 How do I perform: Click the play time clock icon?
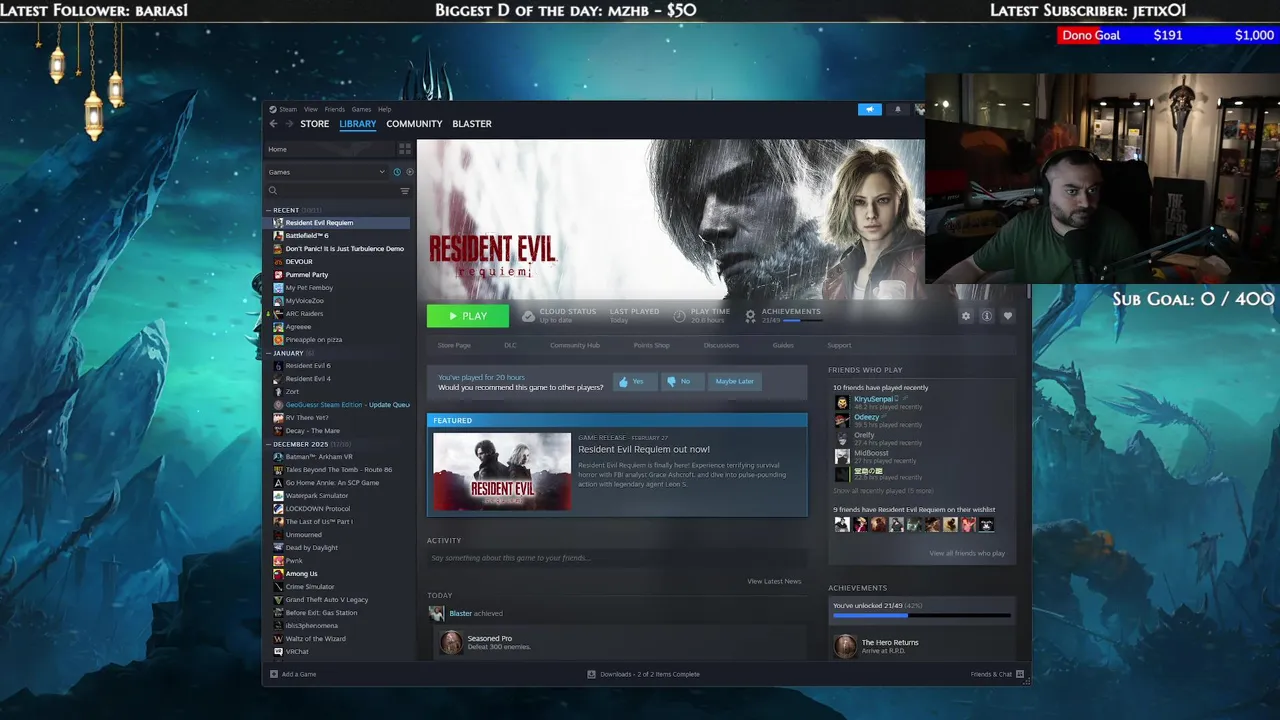[679, 316]
